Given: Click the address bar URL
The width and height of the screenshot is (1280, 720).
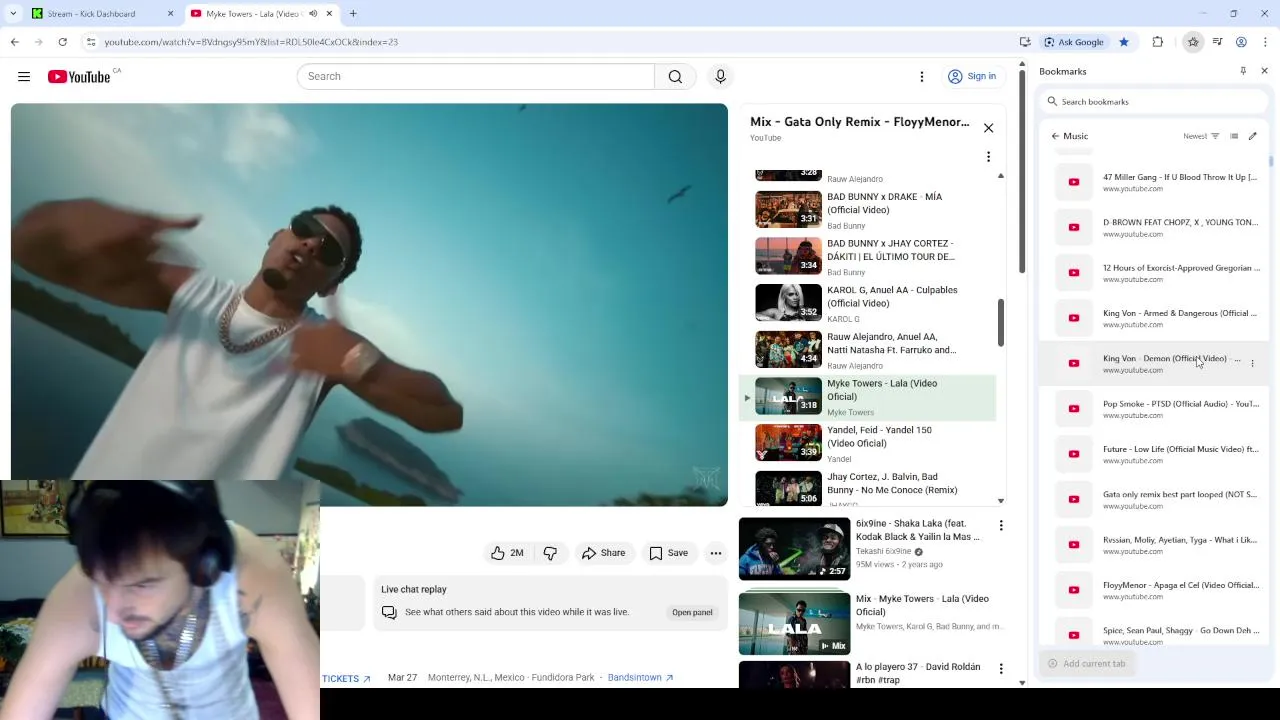Looking at the screenshot, I should point(251,42).
